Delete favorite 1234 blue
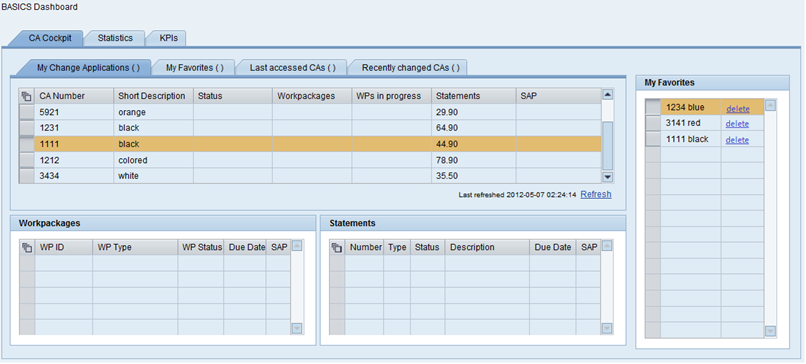Screen dimensions: 806x364 point(737,109)
